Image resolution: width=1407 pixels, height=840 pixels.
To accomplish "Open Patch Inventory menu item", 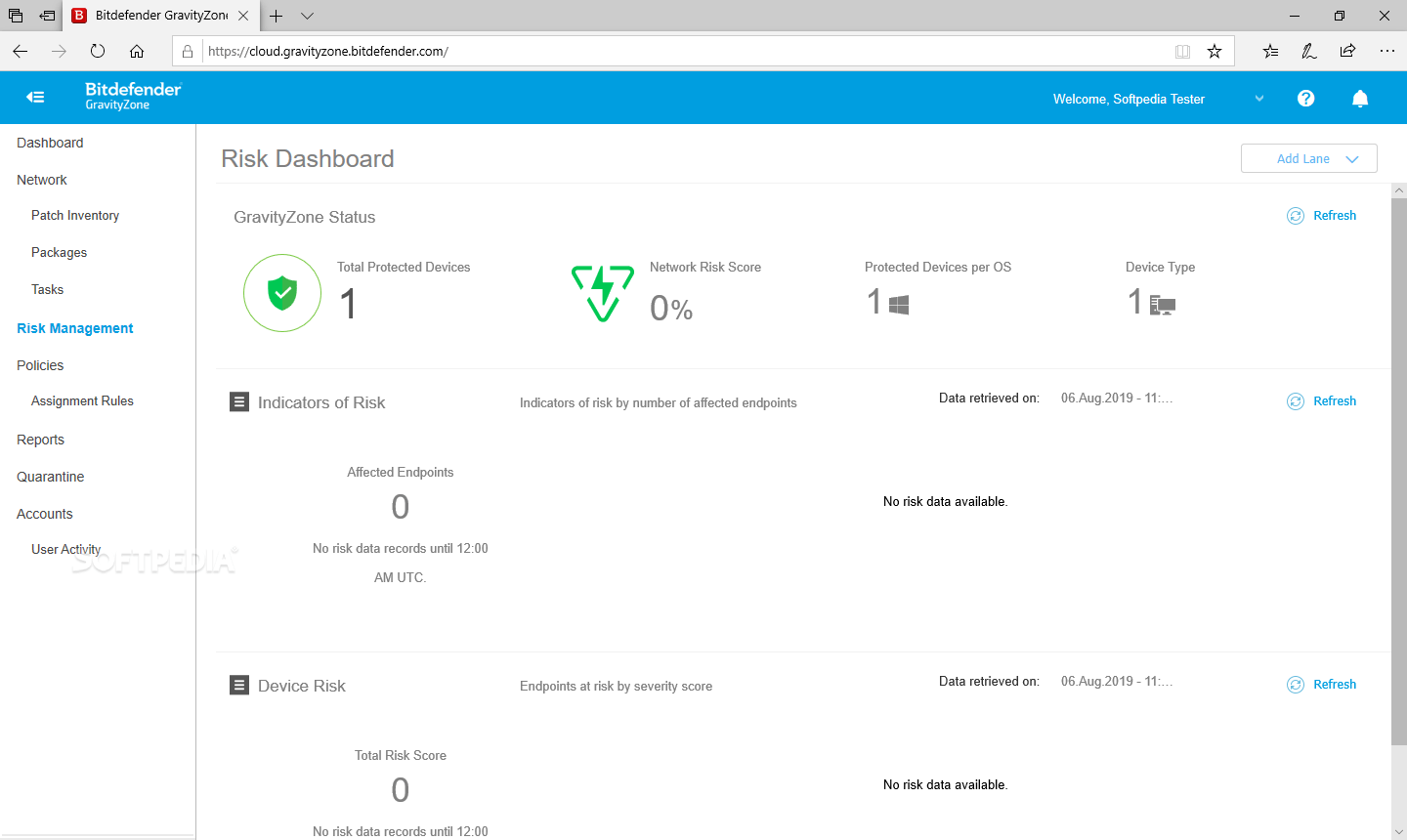I will click(75, 215).
